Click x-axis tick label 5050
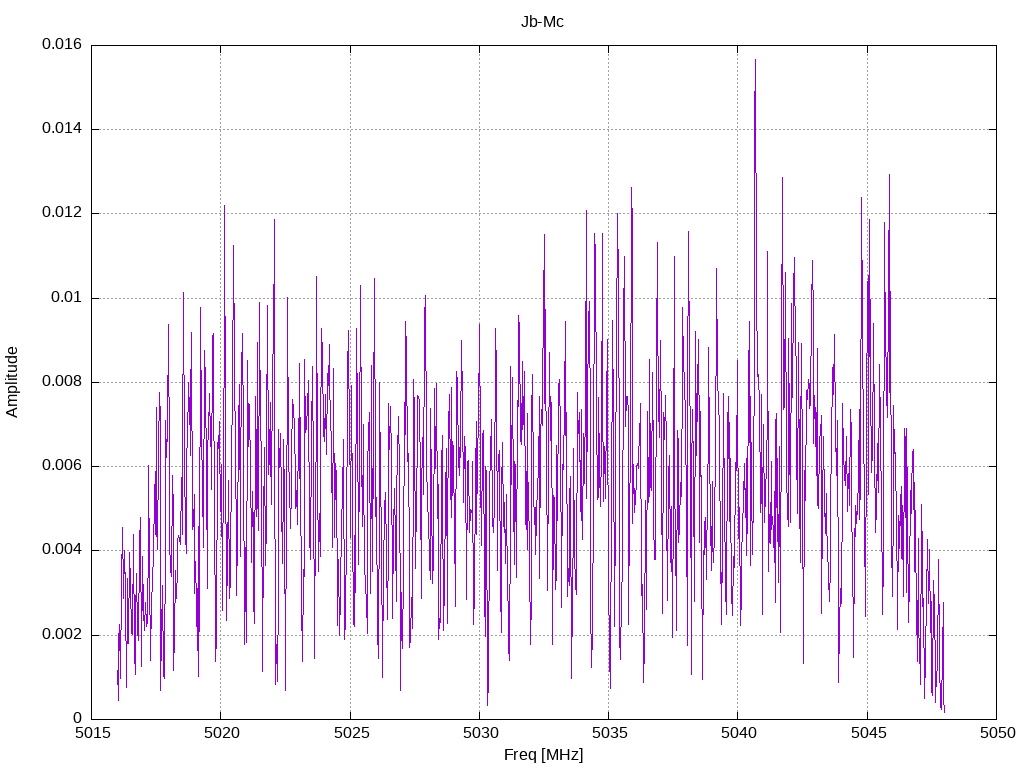This screenshot has width=1024, height=768. click(997, 733)
